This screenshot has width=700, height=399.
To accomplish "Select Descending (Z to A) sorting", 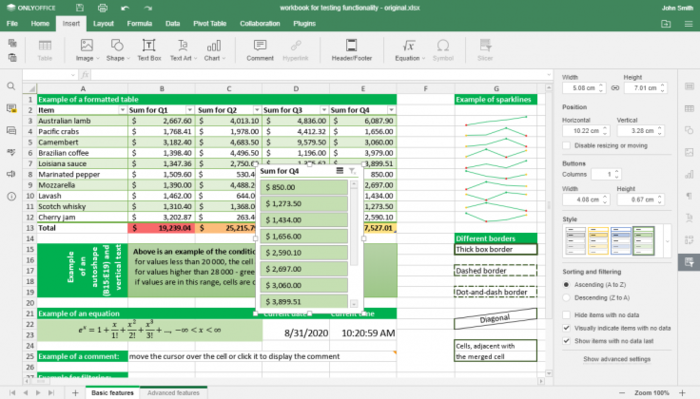I will (x=567, y=298).
